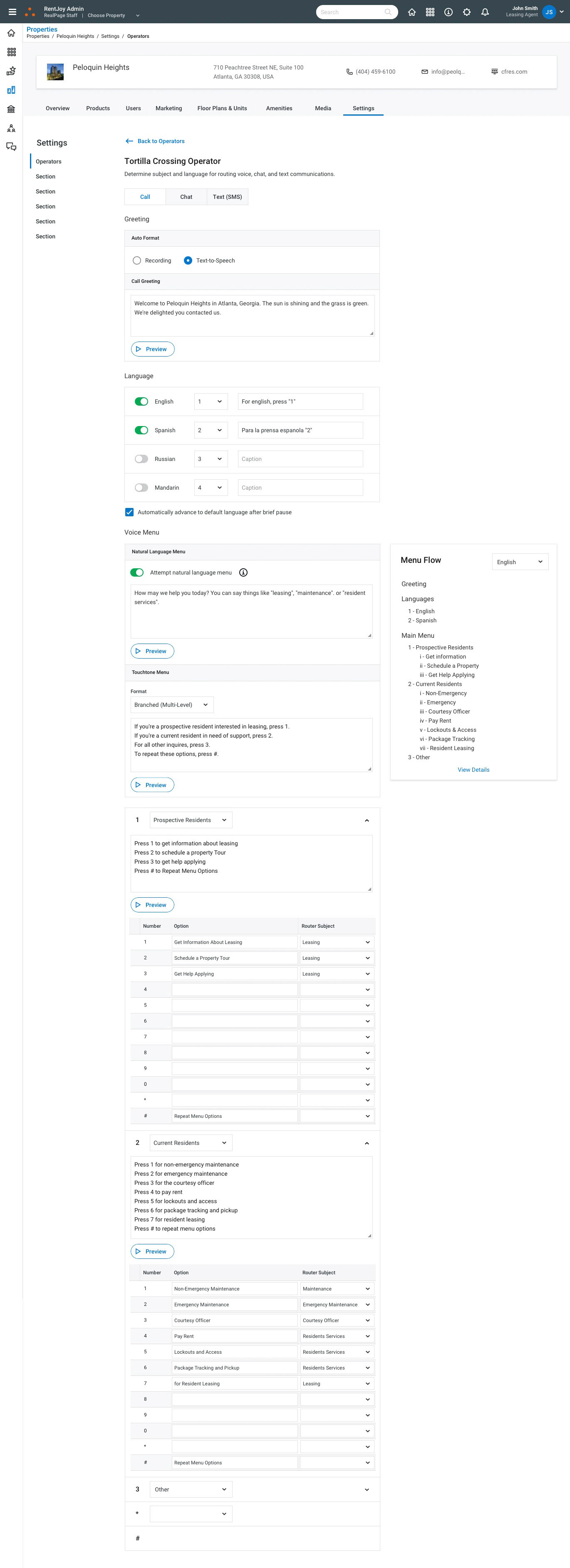Switch to the Chat tab

[x=186, y=197]
